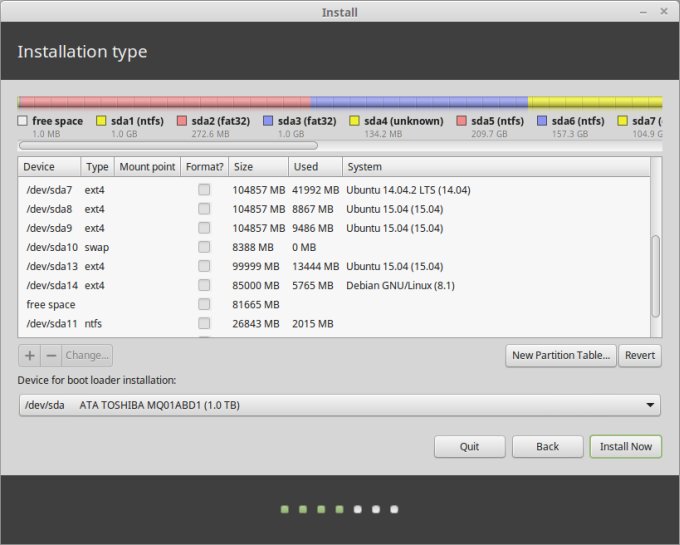
Task: Click Install Now
Action: pos(626,447)
